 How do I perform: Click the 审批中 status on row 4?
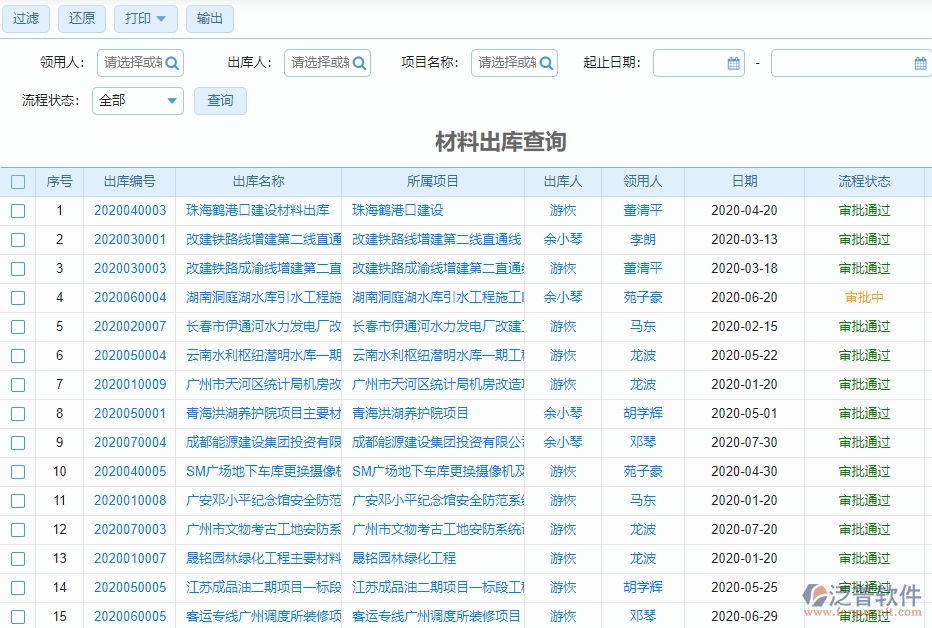864,297
